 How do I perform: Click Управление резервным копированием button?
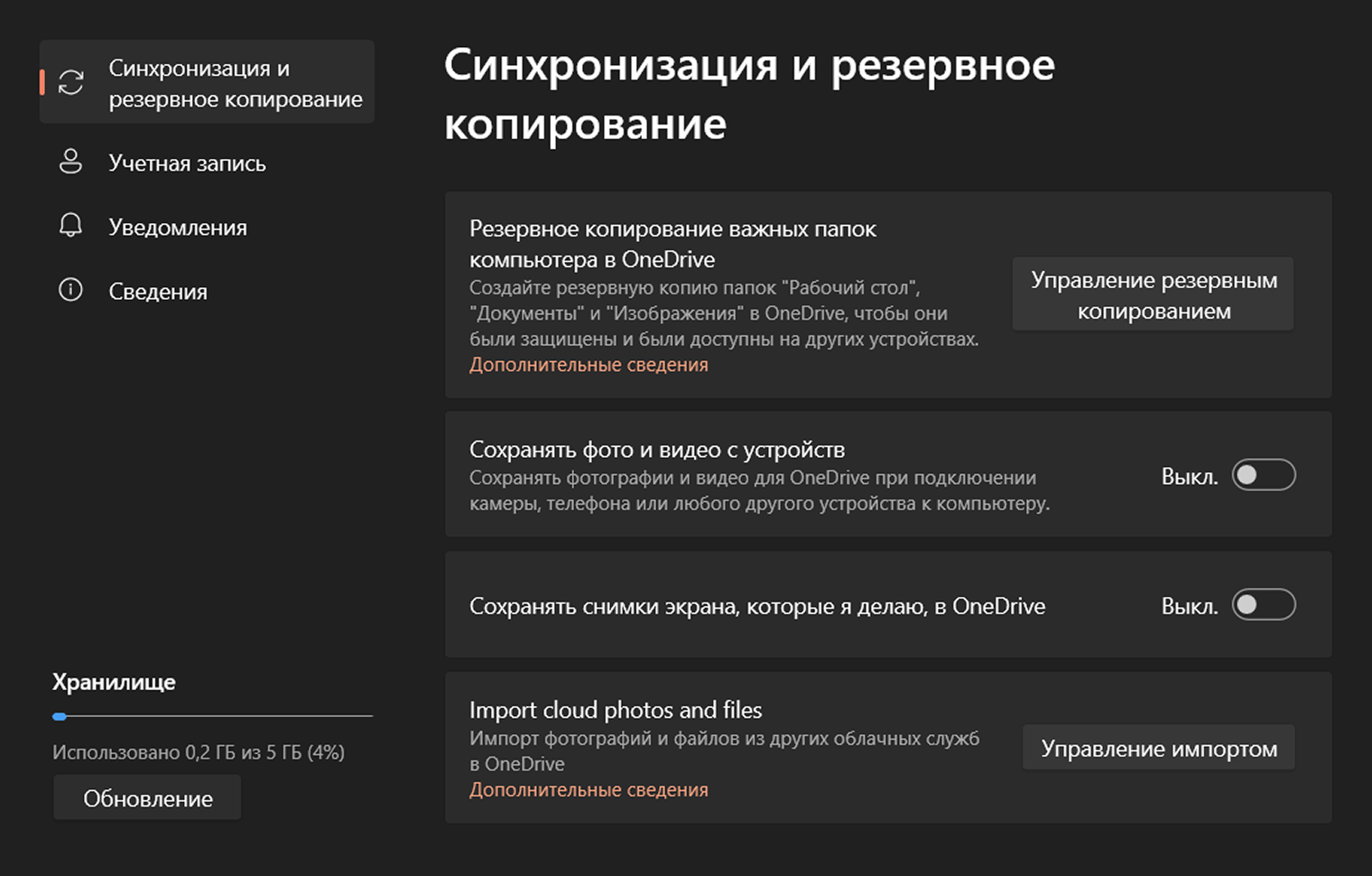tap(1154, 294)
